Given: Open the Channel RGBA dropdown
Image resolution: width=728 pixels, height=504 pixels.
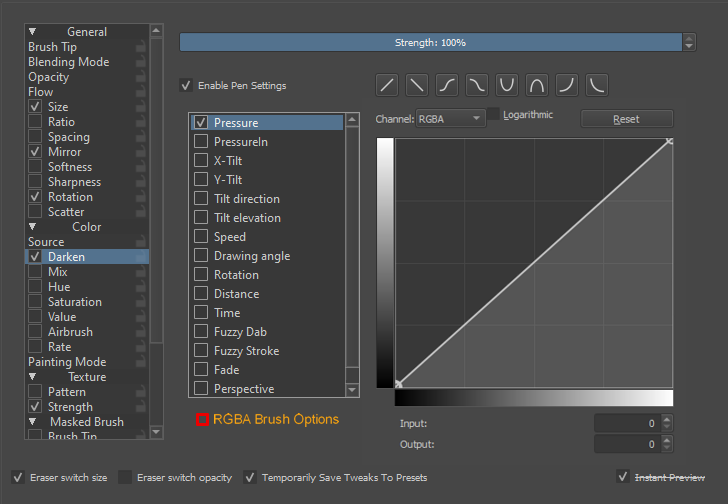Looking at the screenshot, I should [450, 119].
